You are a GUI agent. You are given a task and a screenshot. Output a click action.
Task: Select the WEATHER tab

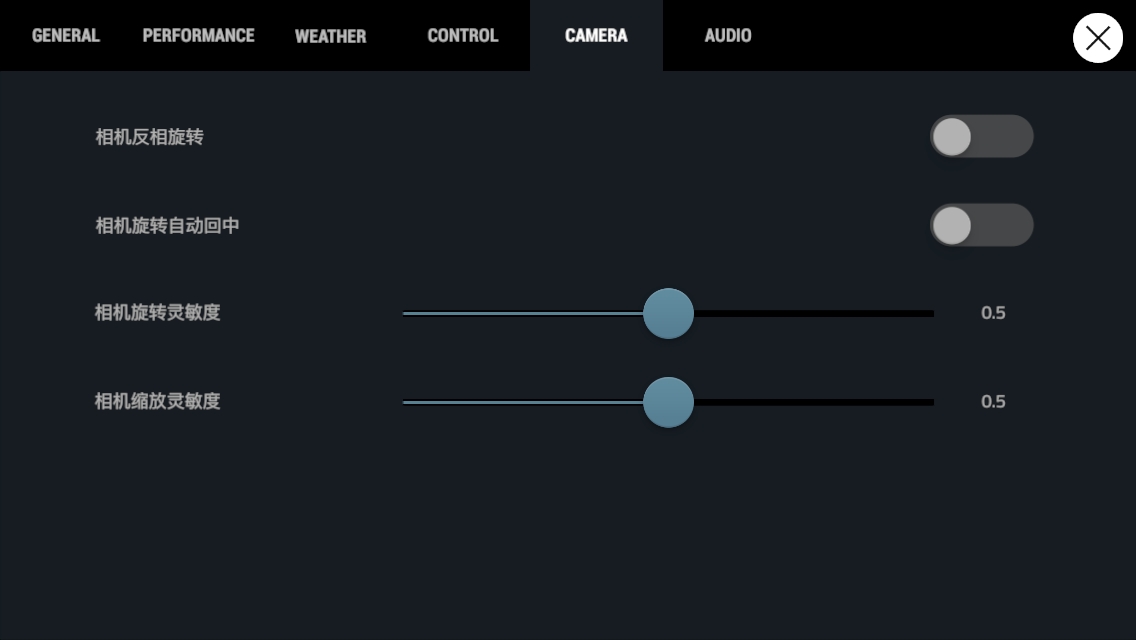point(330,36)
